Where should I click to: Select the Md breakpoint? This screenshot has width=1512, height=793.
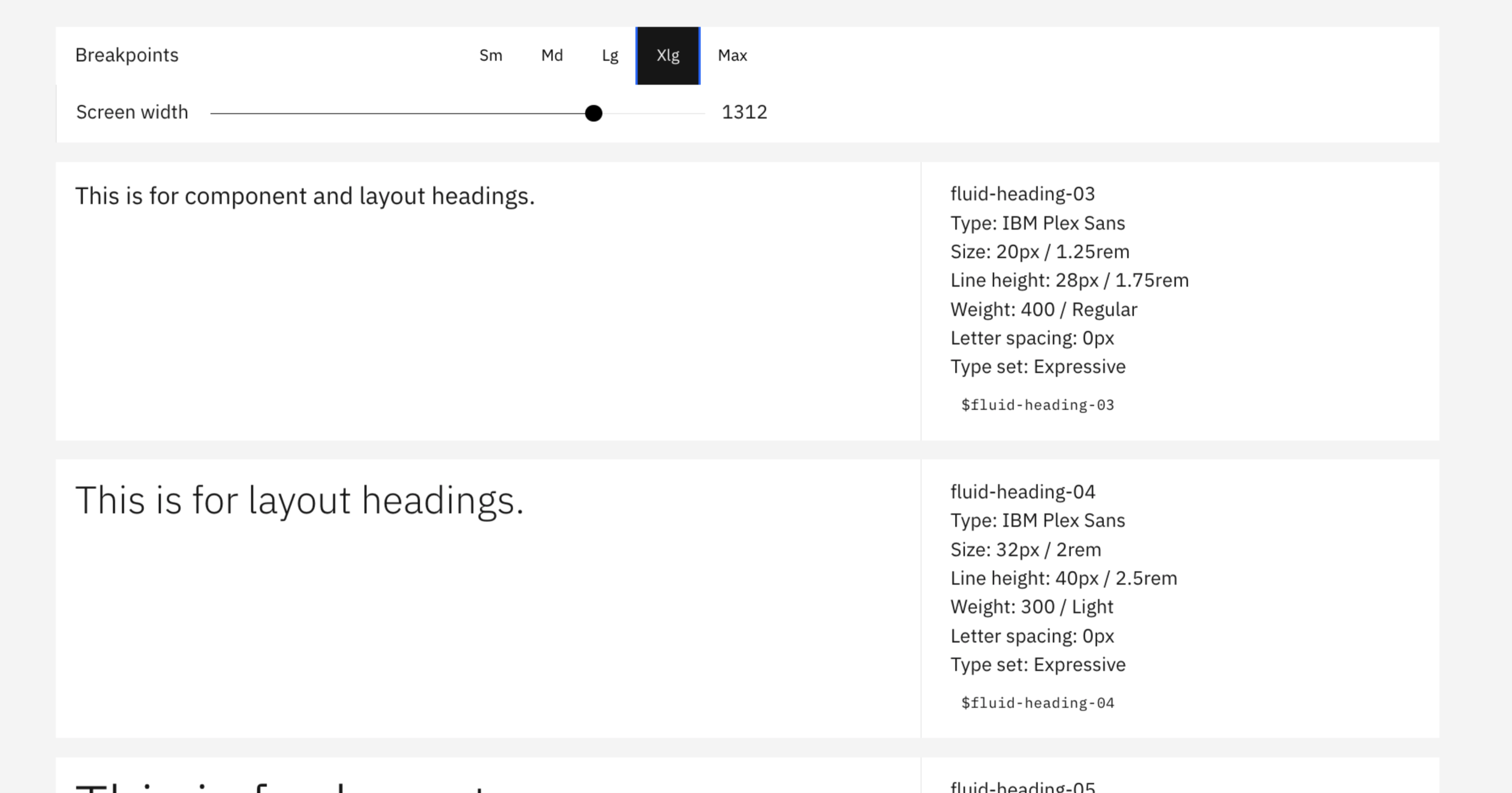click(552, 55)
